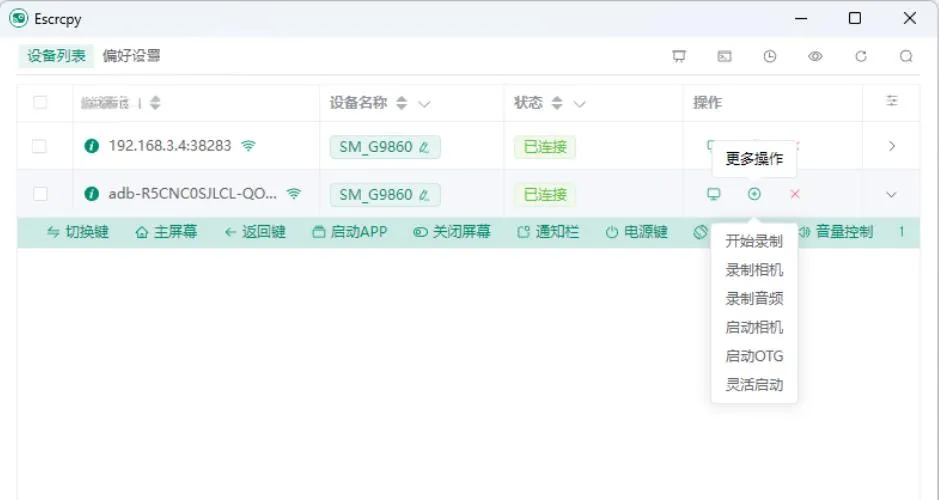Sort by 设备名称 column arrows
Screen dimensions: 939x500
pyautogui.click(x=402, y=103)
